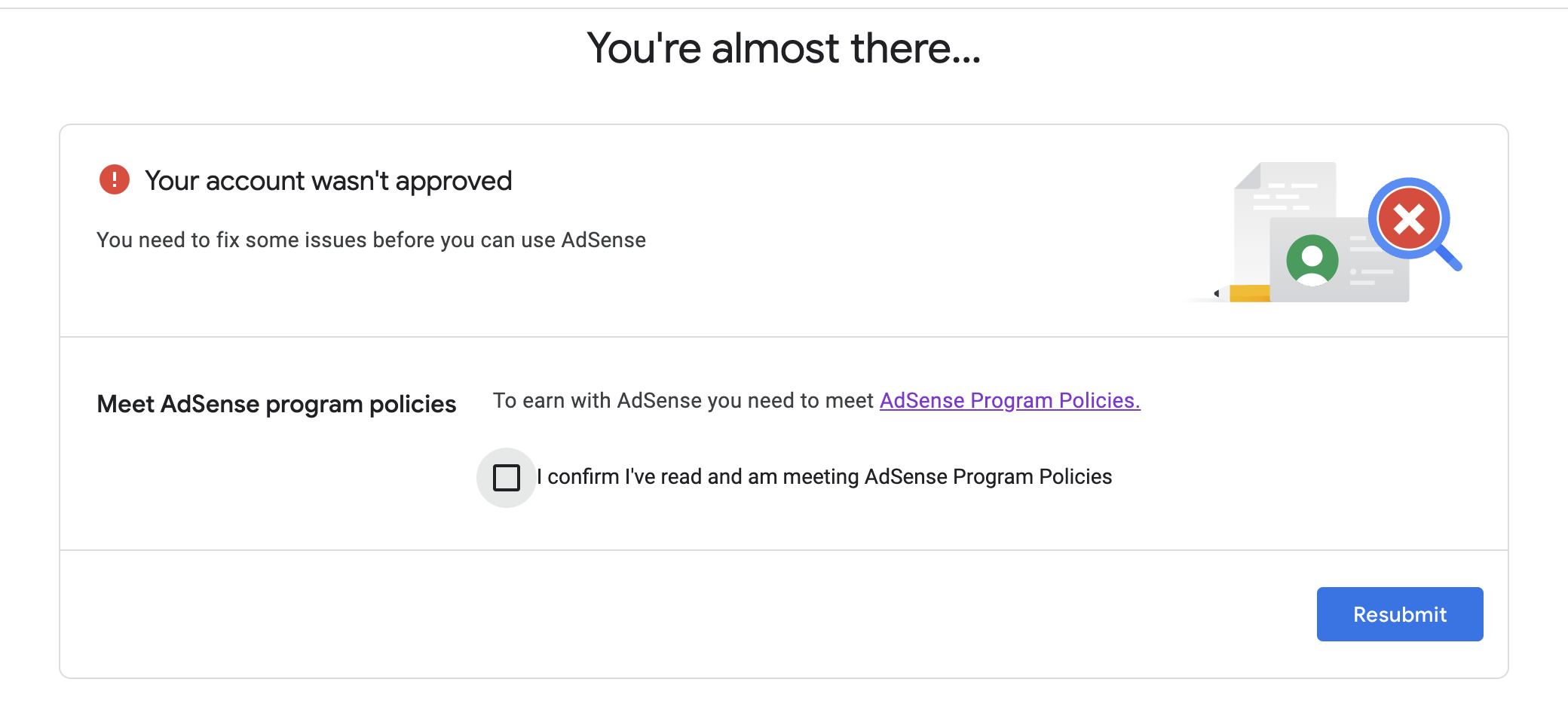Click the "I confirm I've read" checkbox label

(825, 477)
